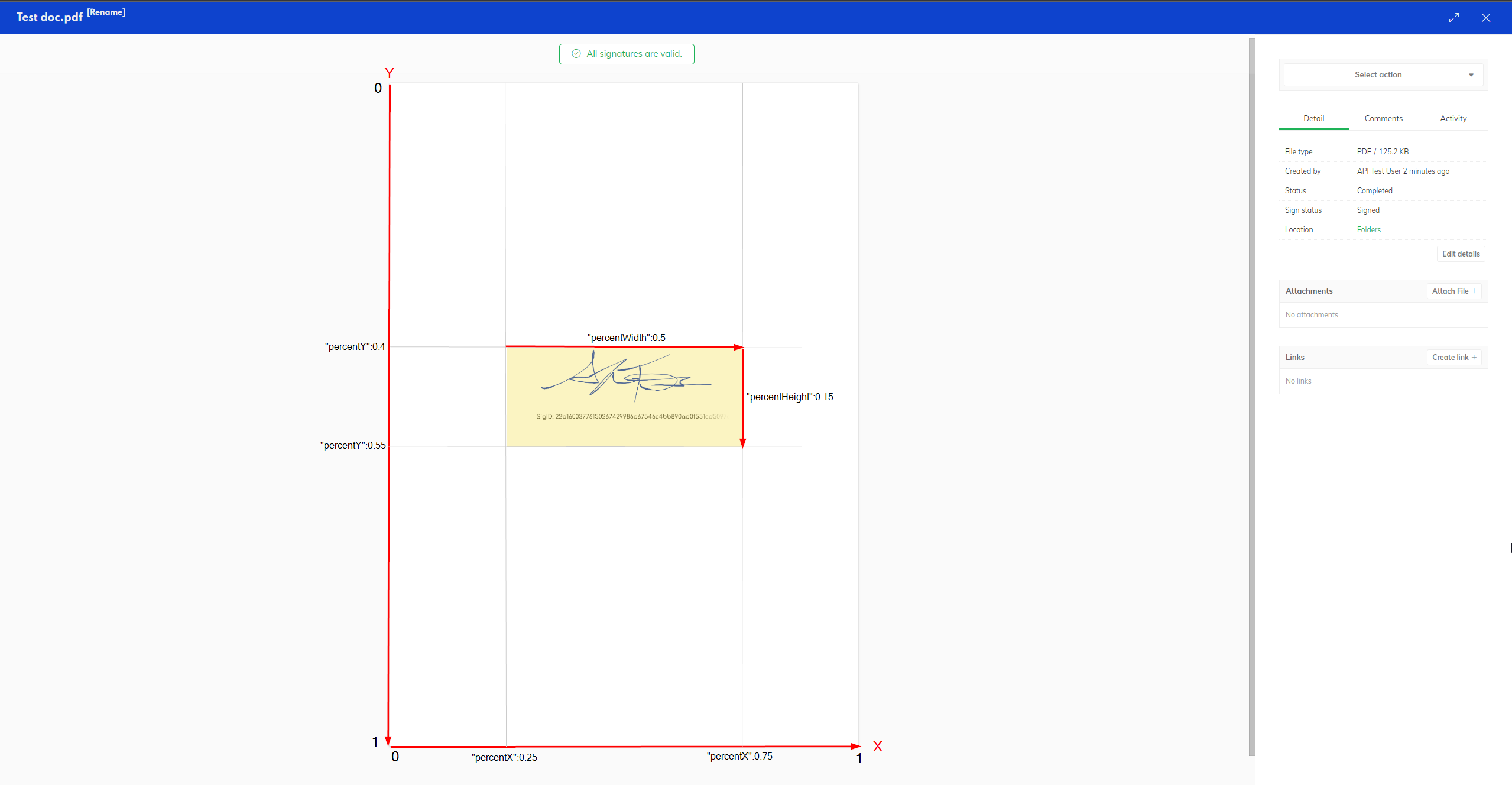Screen dimensions: 1512x785
Task: Click the plus icon on Create link
Action: click(1474, 357)
